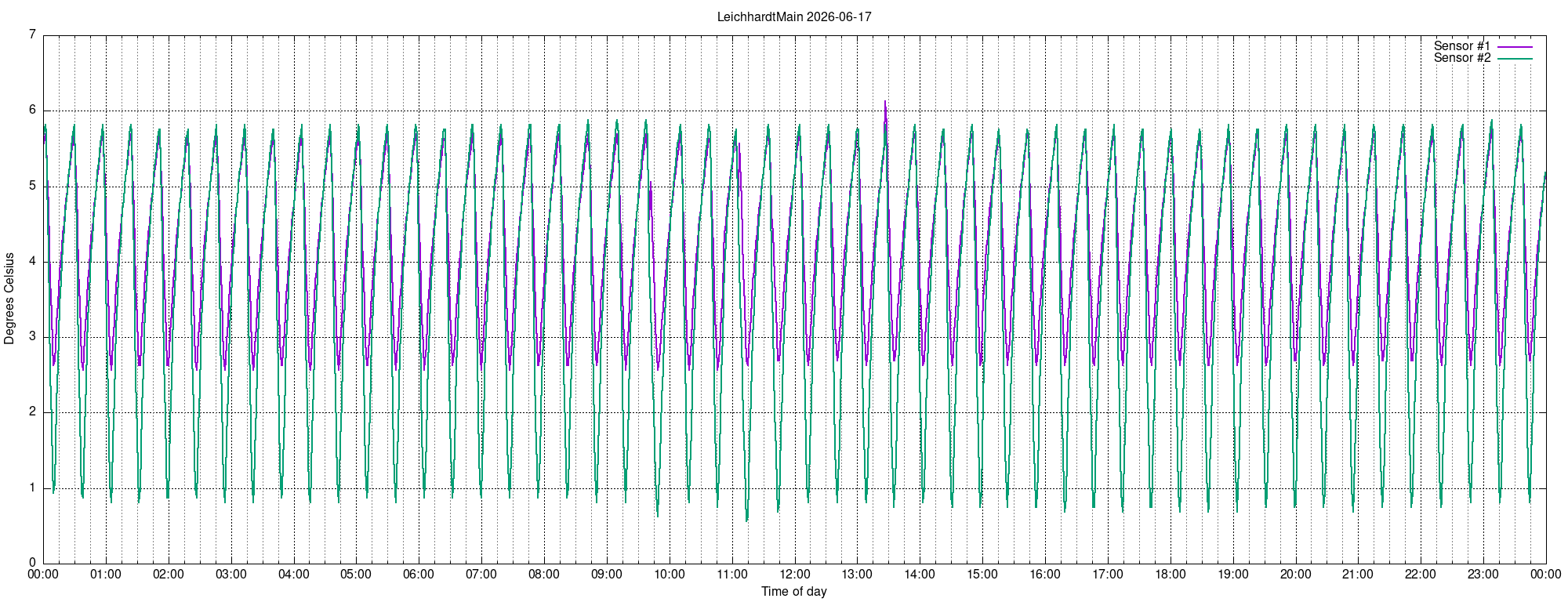
Task: Click the Degrees Celsius axis label
Action: point(9,299)
